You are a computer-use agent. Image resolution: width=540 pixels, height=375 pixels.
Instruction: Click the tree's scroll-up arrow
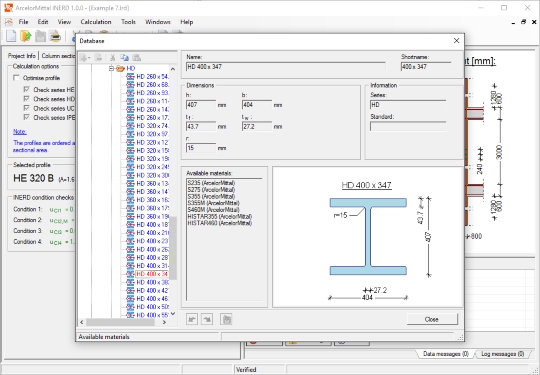[173, 69]
